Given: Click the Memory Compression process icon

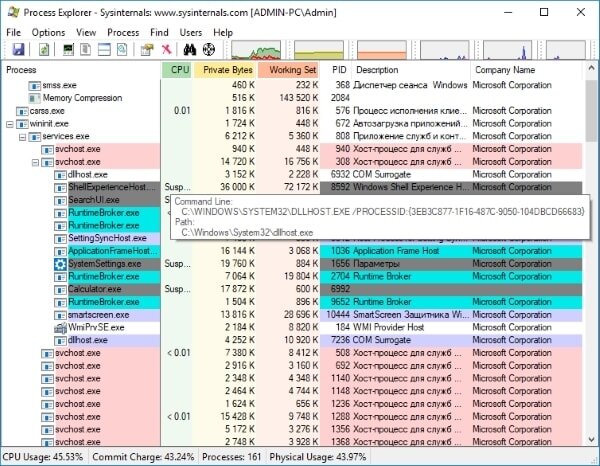Looking at the screenshot, I should [34, 98].
